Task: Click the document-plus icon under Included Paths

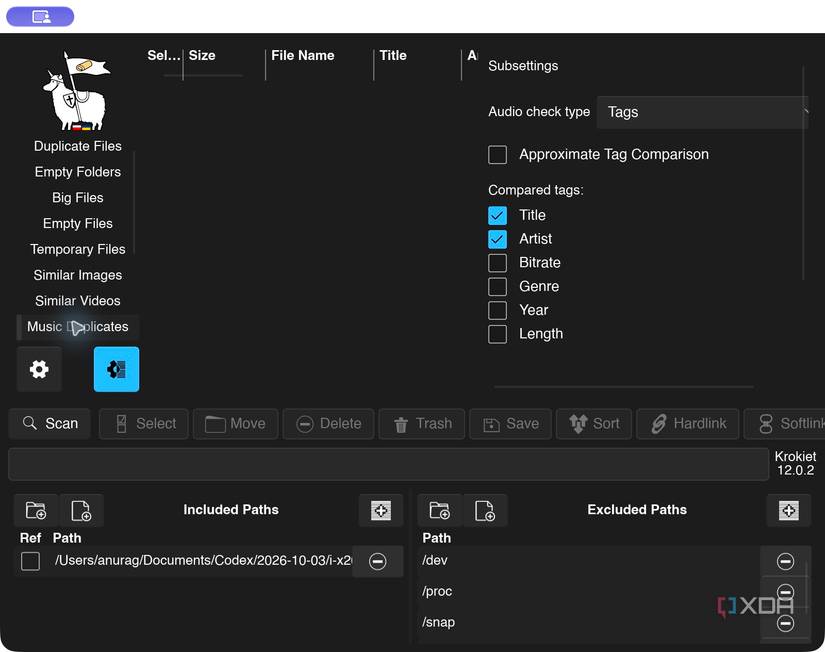Action: 82,510
